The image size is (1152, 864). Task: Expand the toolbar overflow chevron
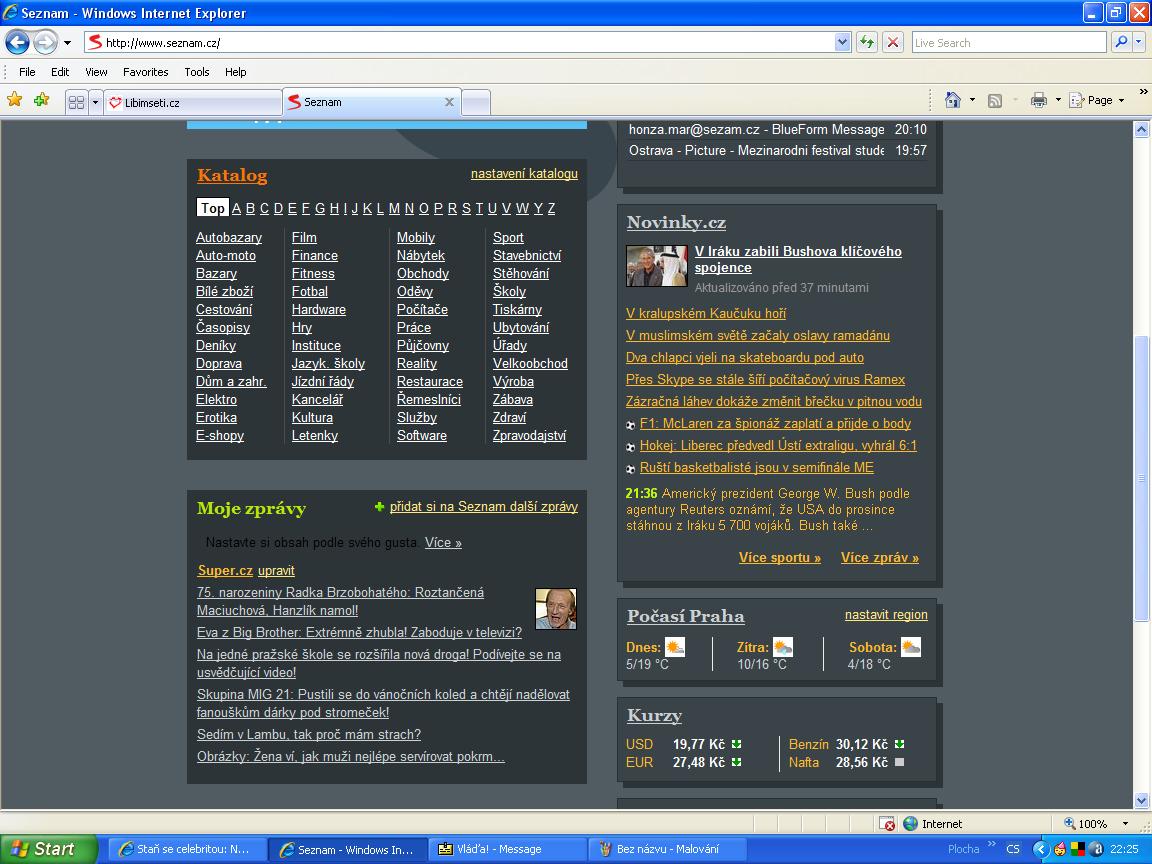tap(1143, 92)
